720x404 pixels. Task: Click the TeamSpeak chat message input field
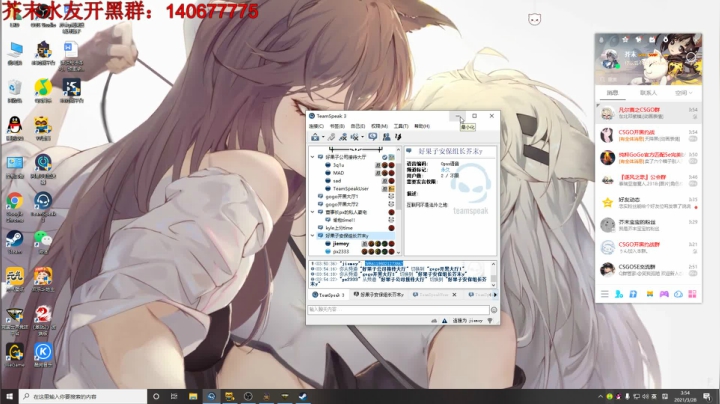[398, 310]
